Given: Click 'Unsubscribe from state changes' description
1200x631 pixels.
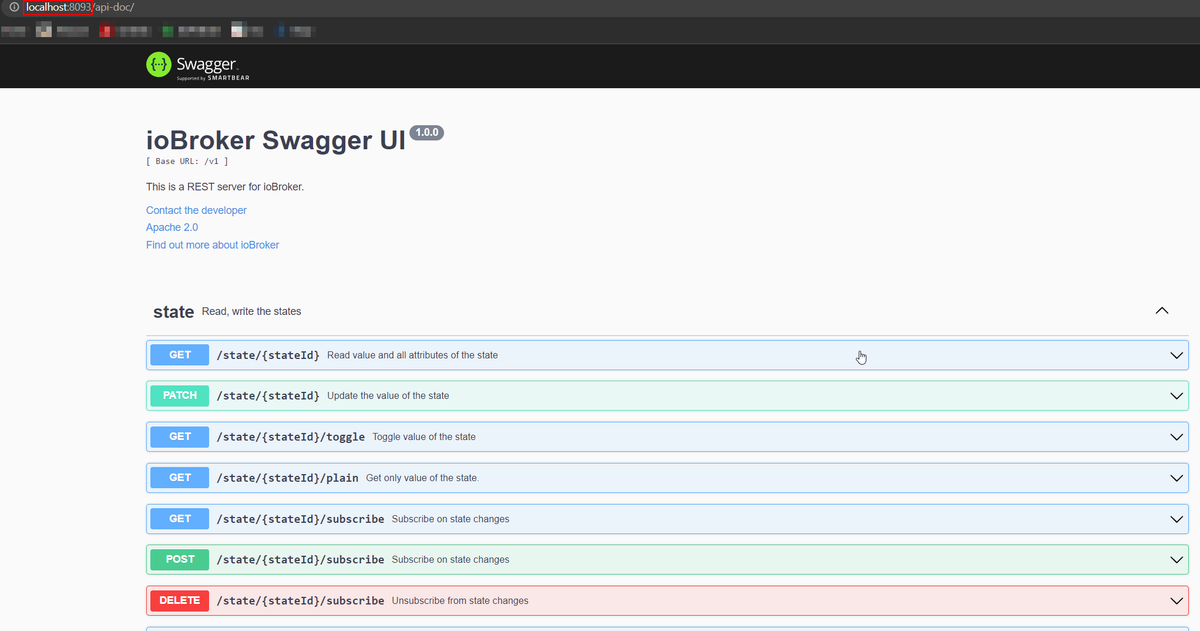Looking at the screenshot, I should 460,601.
